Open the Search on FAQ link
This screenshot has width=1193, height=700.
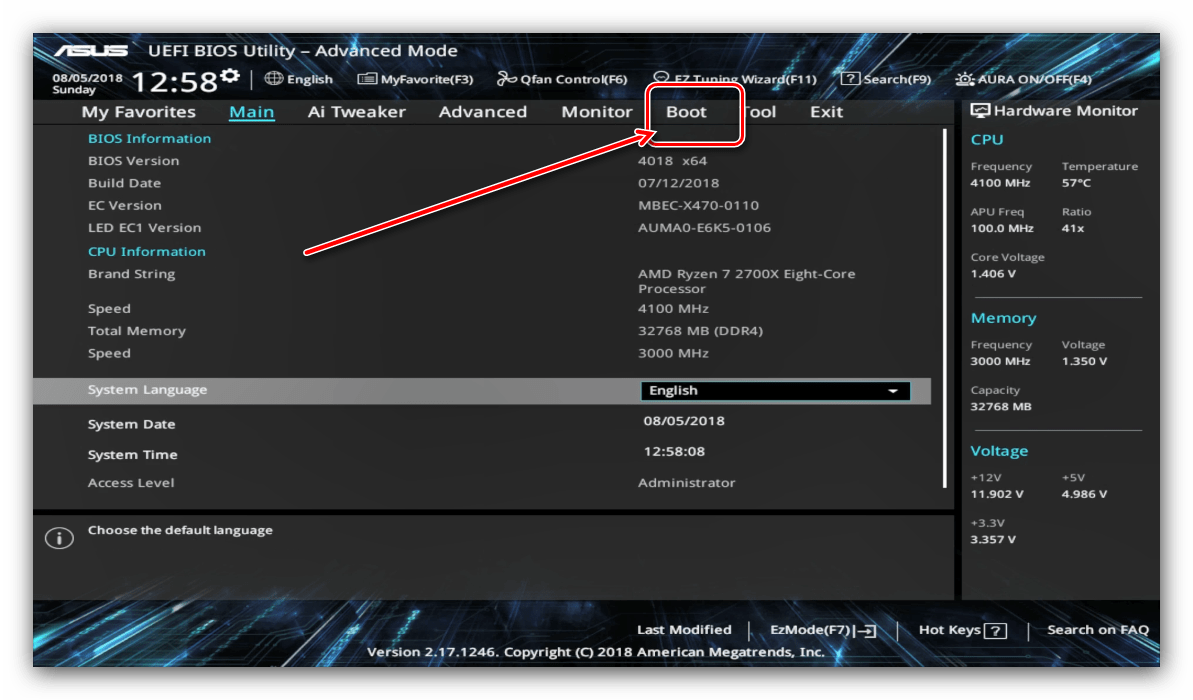point(1097,630)
